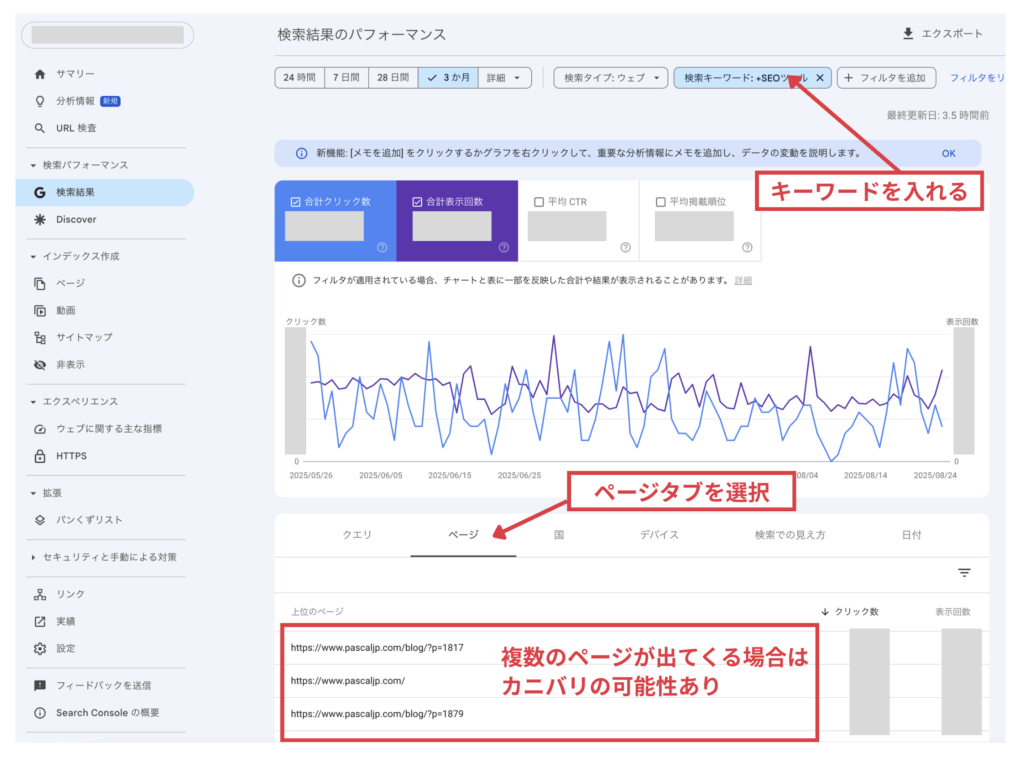Open 設定 gear icon in sidebar
The image size is (1024, 762).
click(x=40, y=648)
